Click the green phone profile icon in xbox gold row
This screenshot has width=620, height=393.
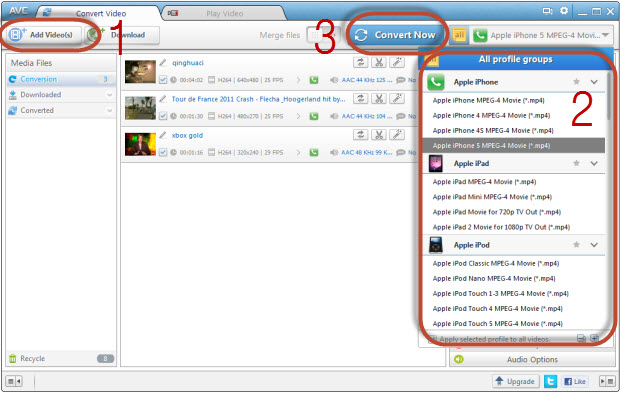314,153
